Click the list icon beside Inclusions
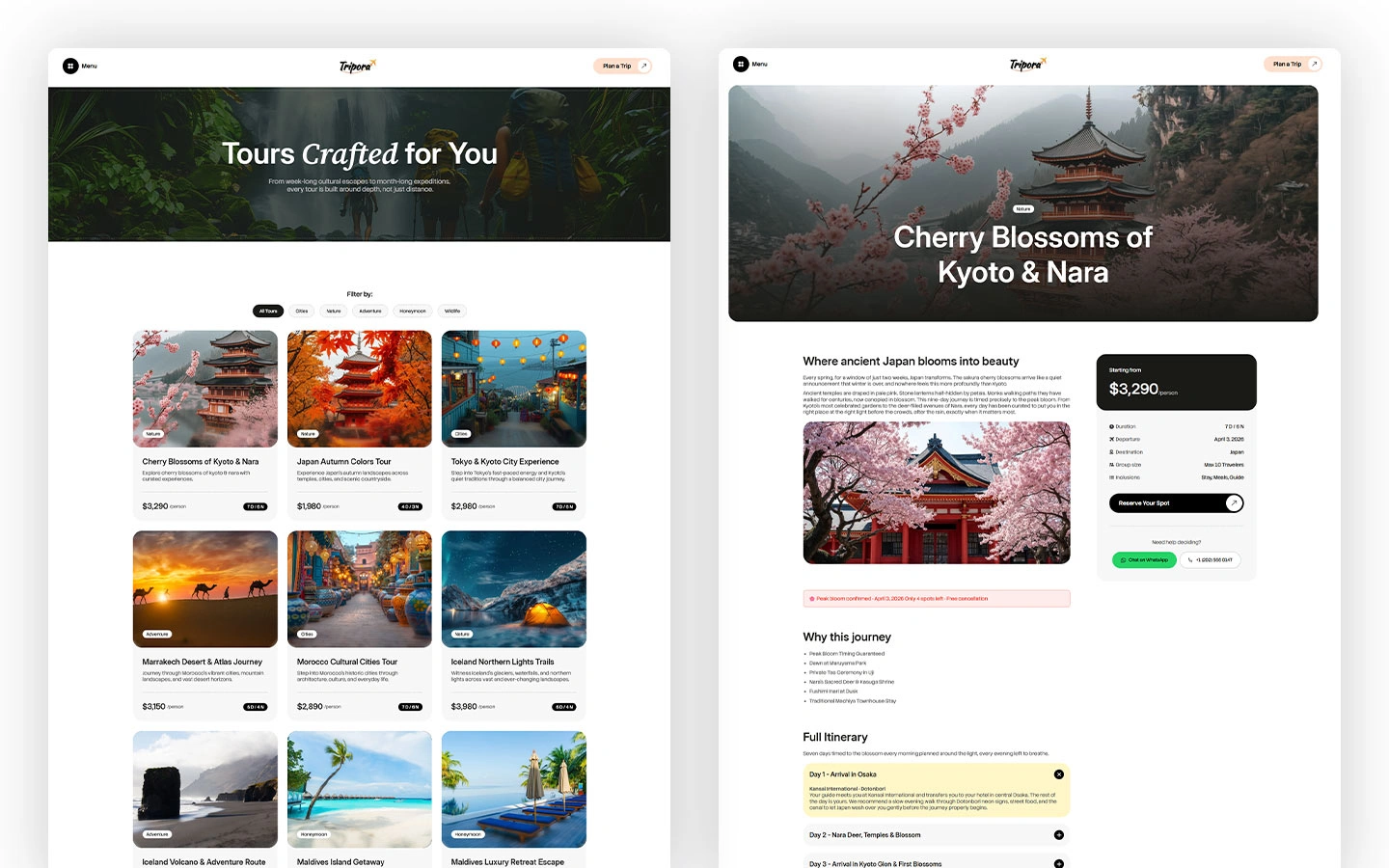The image size is (1389, 868). 1111,477
